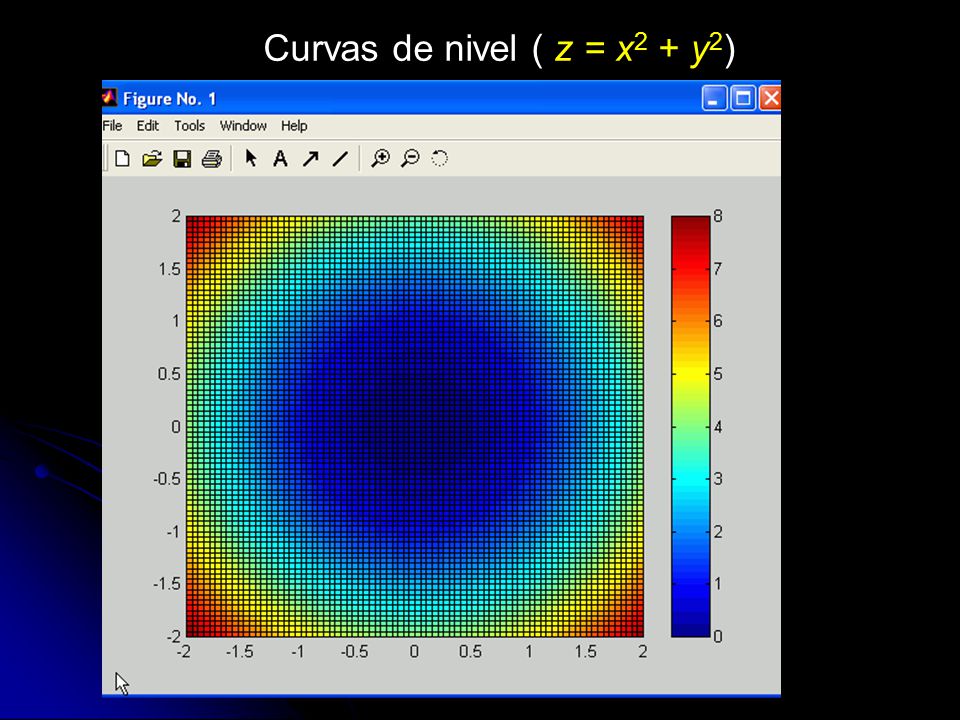Open the Help menu
Viewport: 960px width, 720px height.
pos(294,126)
